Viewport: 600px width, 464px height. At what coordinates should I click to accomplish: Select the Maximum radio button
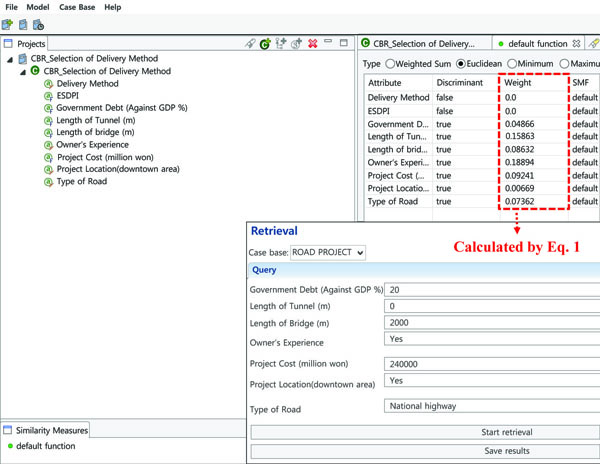coord(564,64)
